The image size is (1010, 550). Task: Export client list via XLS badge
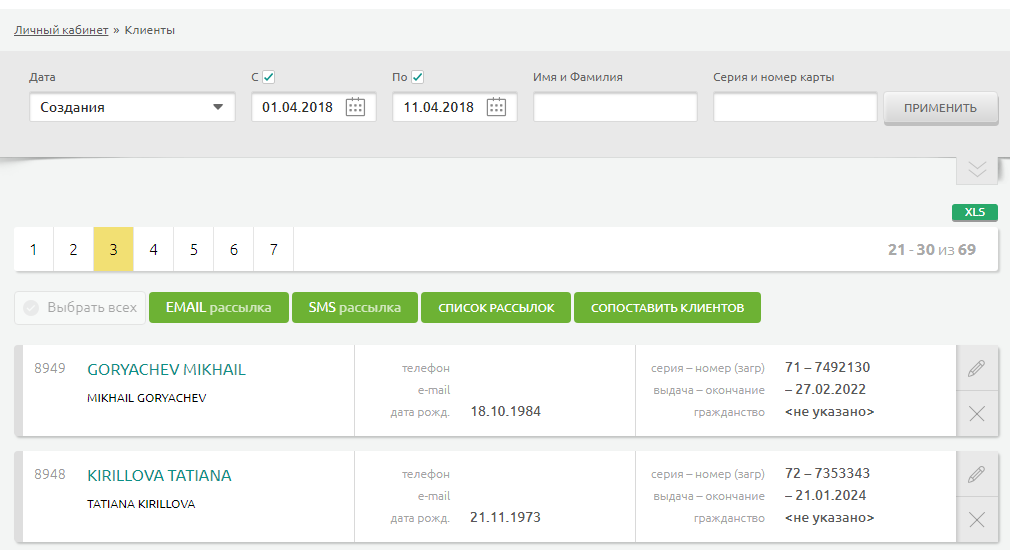[974, 212]
